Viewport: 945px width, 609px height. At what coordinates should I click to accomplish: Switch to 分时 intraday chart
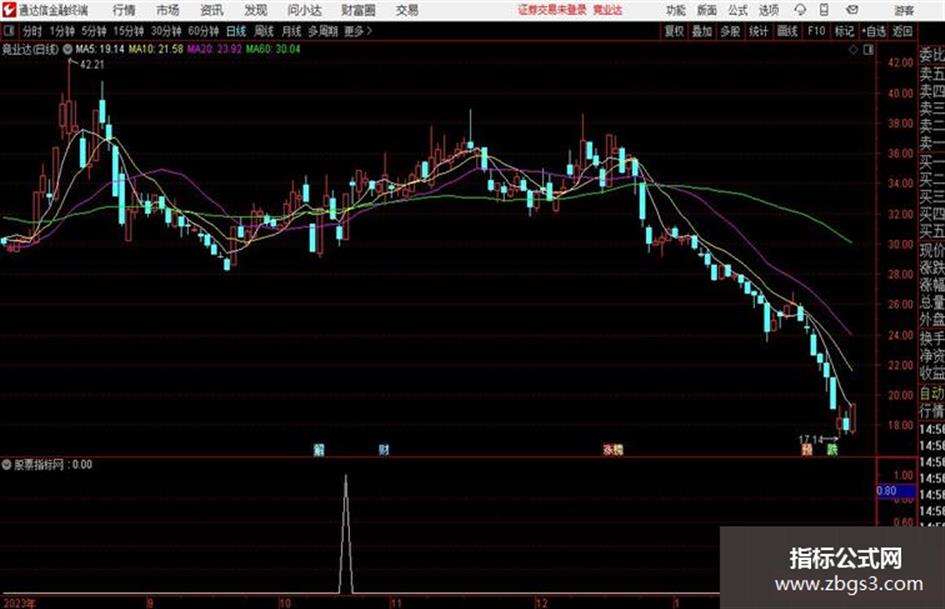pyautogui.click(x=33, y=31)
